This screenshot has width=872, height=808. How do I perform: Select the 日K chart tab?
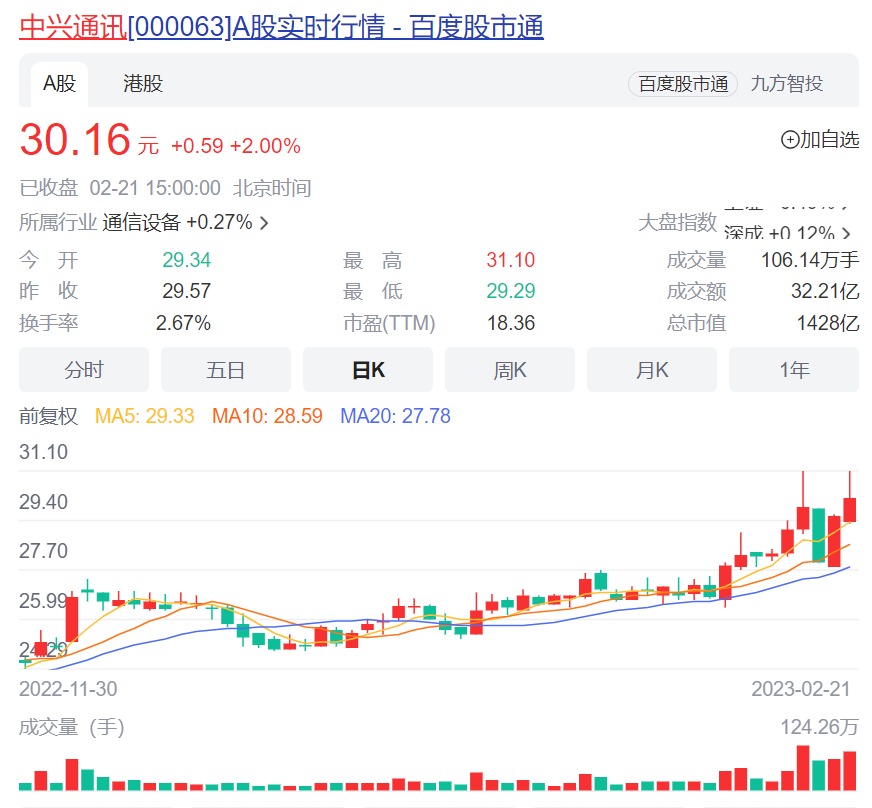[368, 370]
